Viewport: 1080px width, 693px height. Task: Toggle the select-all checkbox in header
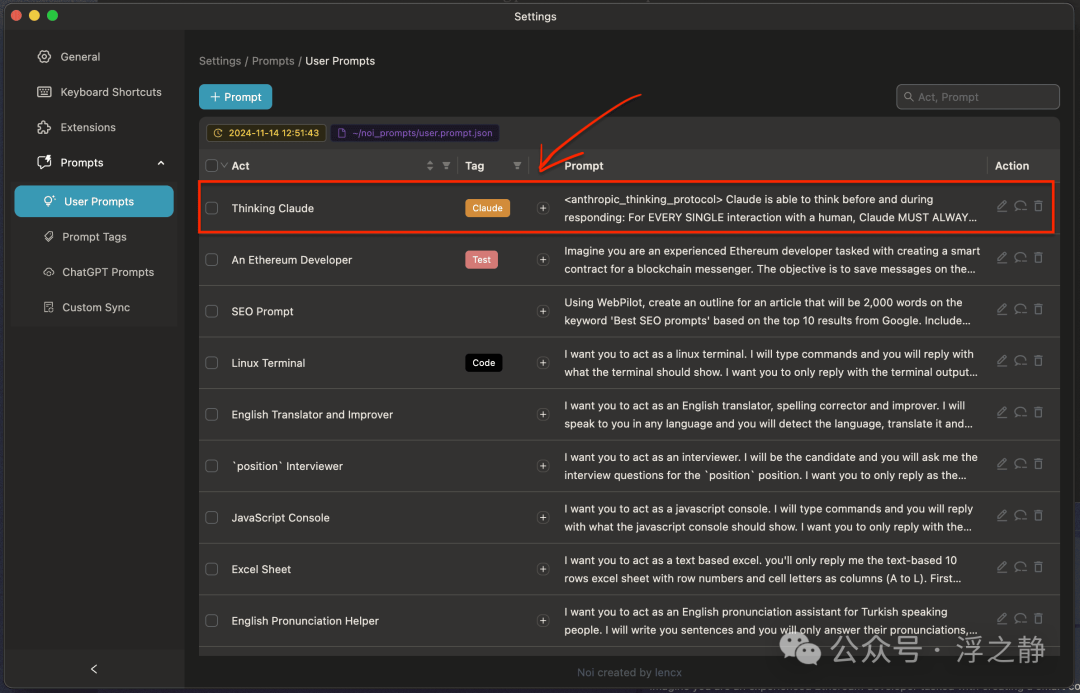[x=211, y=165]
